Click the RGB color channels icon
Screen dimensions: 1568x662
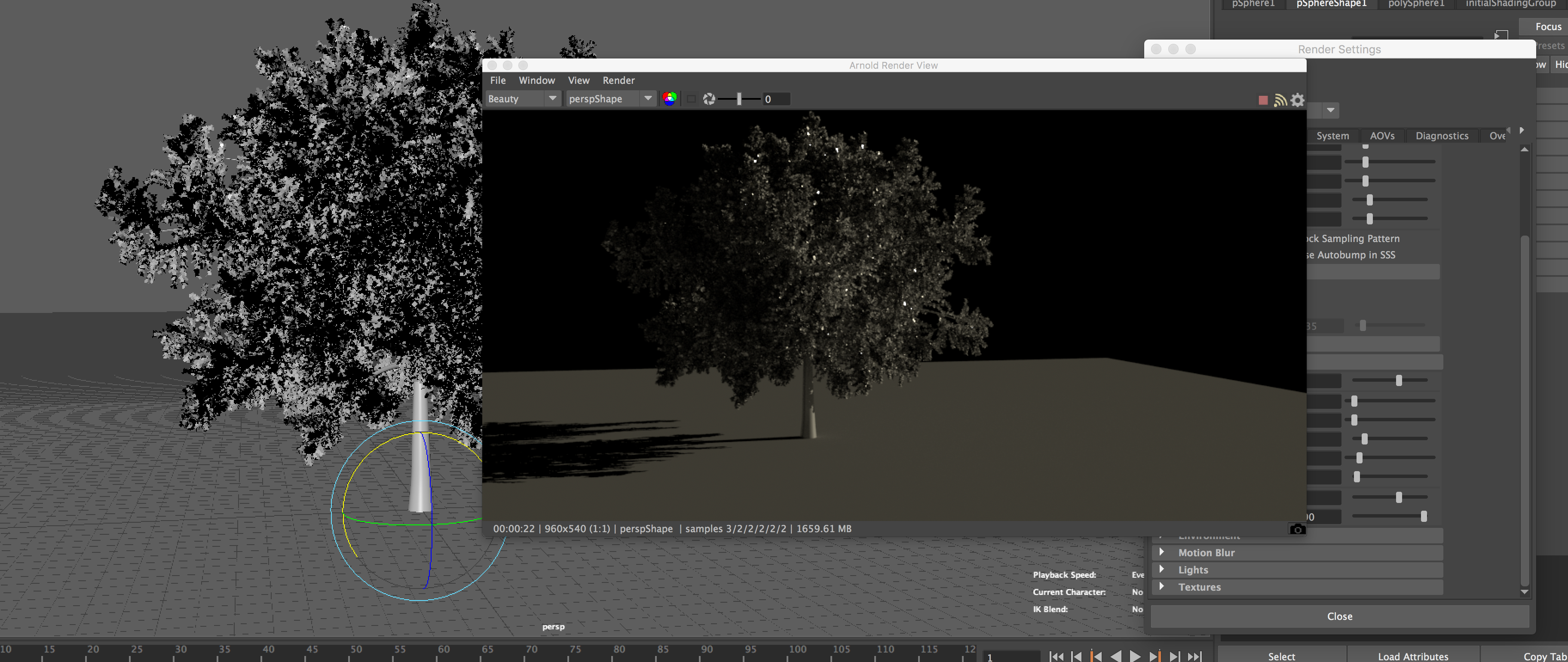[x=669, y=99]
